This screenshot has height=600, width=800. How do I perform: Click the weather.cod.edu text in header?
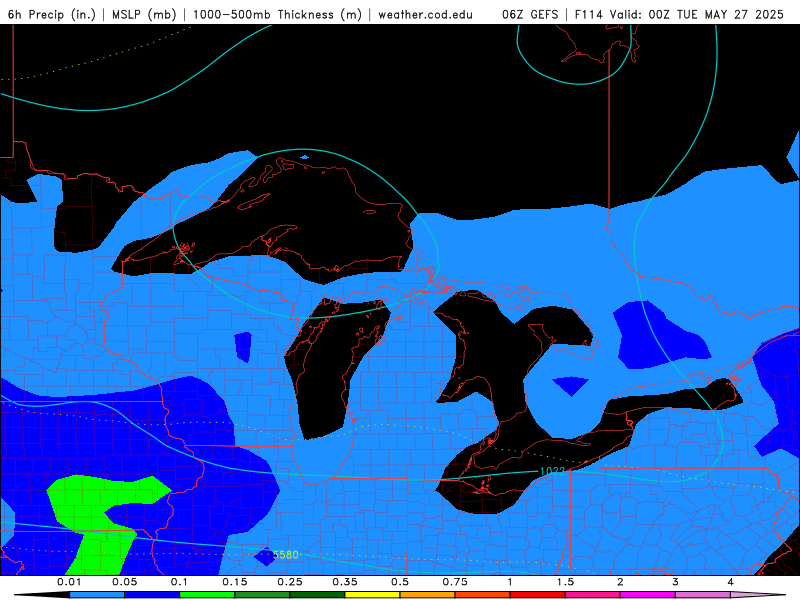(426, 14)
